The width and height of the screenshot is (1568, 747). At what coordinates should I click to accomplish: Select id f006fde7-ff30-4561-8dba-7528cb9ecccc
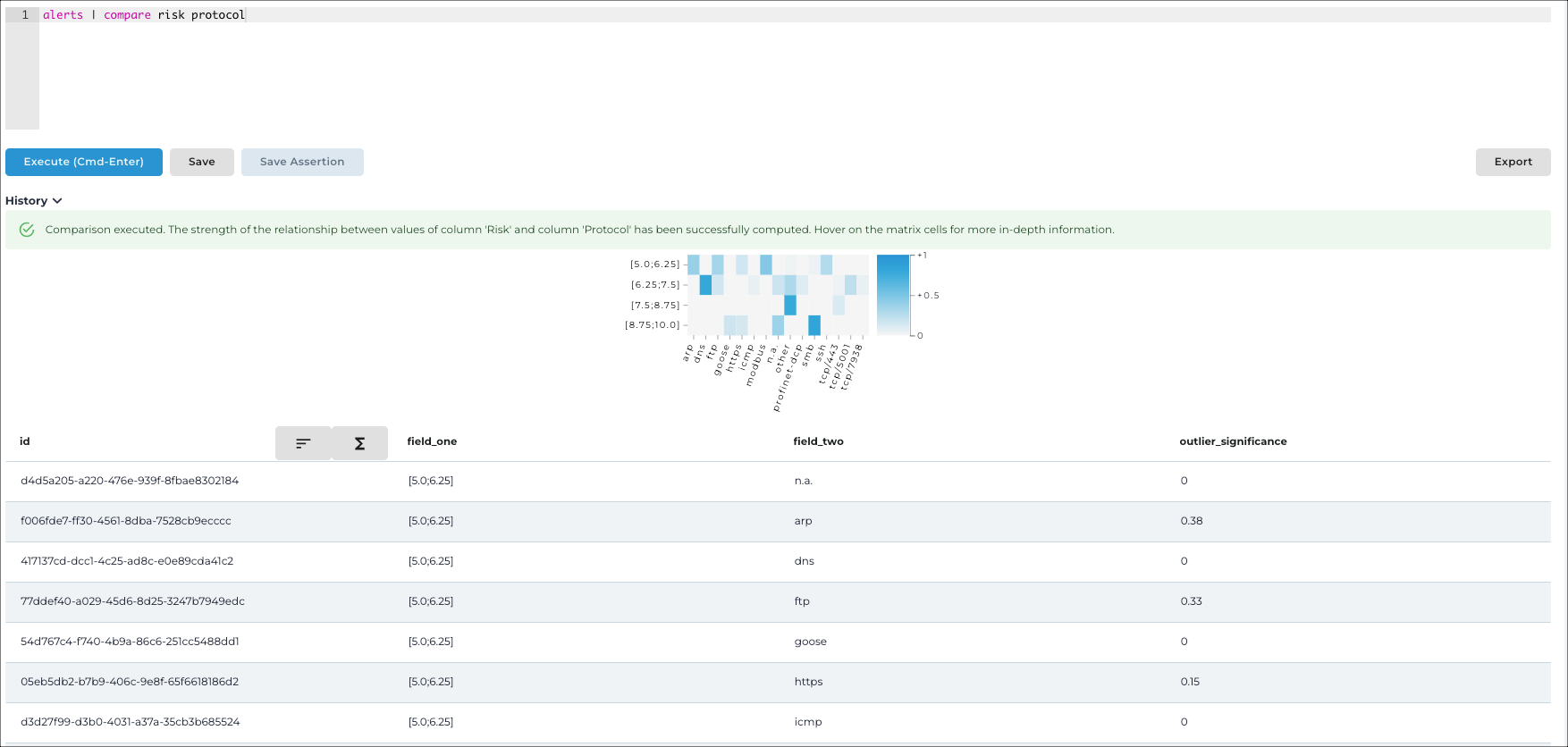point(126,521)
